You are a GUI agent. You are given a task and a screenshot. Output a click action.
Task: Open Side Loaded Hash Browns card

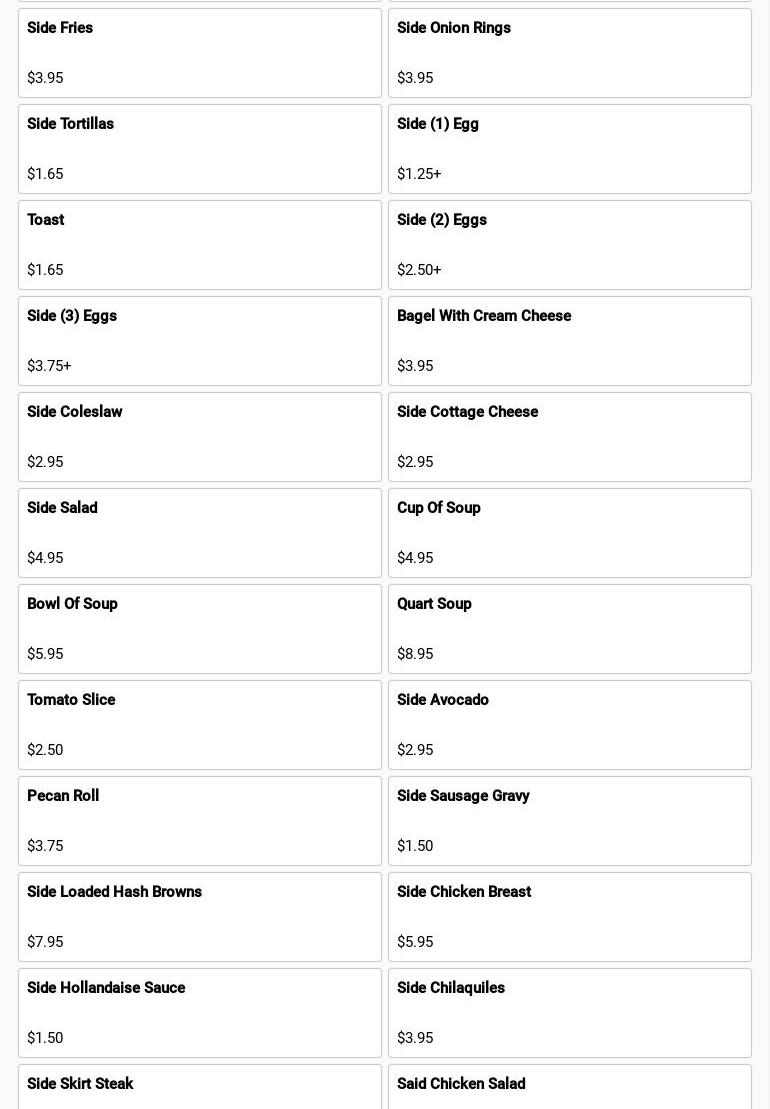tap(200, 917)
